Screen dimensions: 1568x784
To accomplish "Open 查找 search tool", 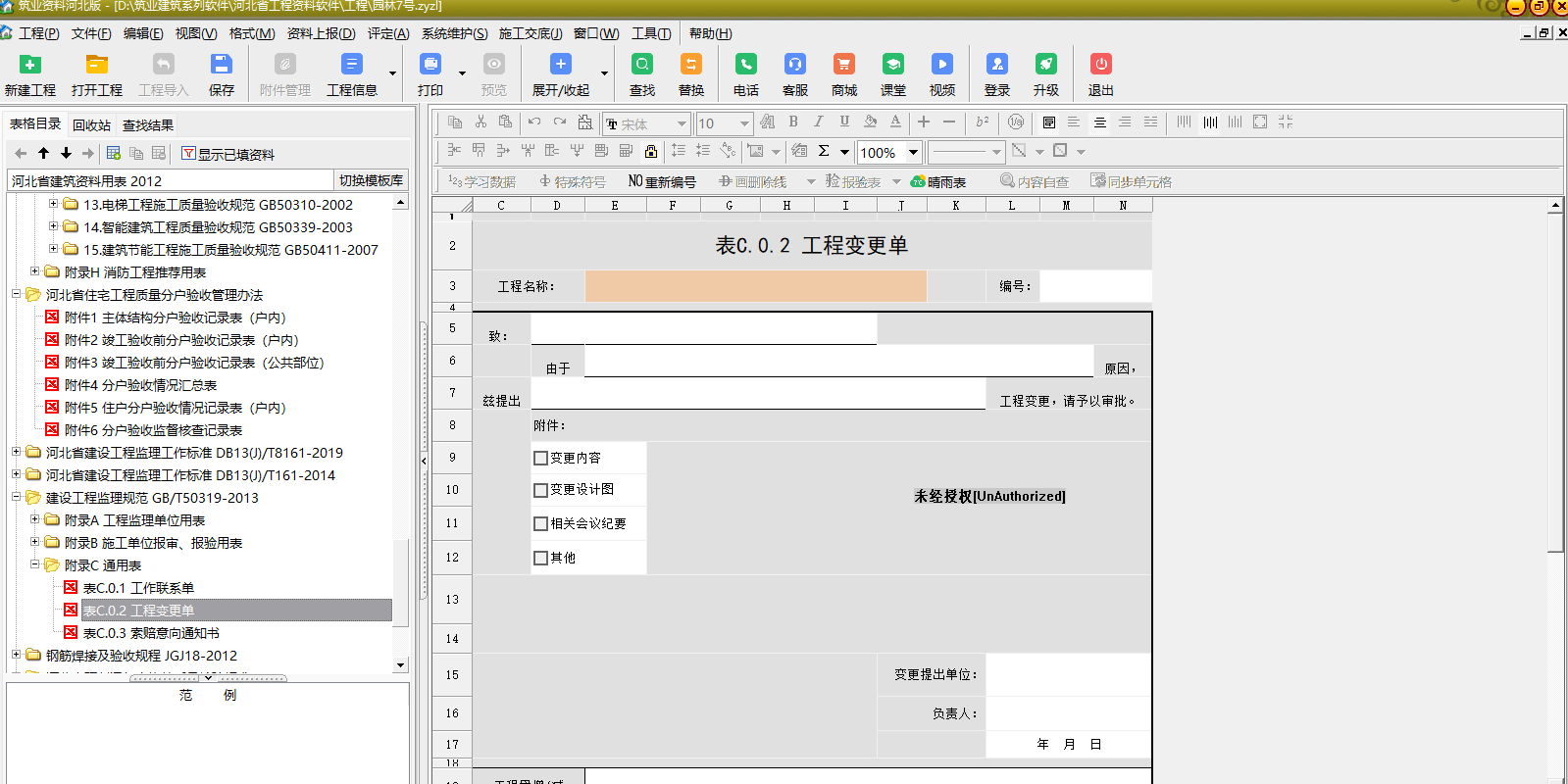I will (642, 65).
